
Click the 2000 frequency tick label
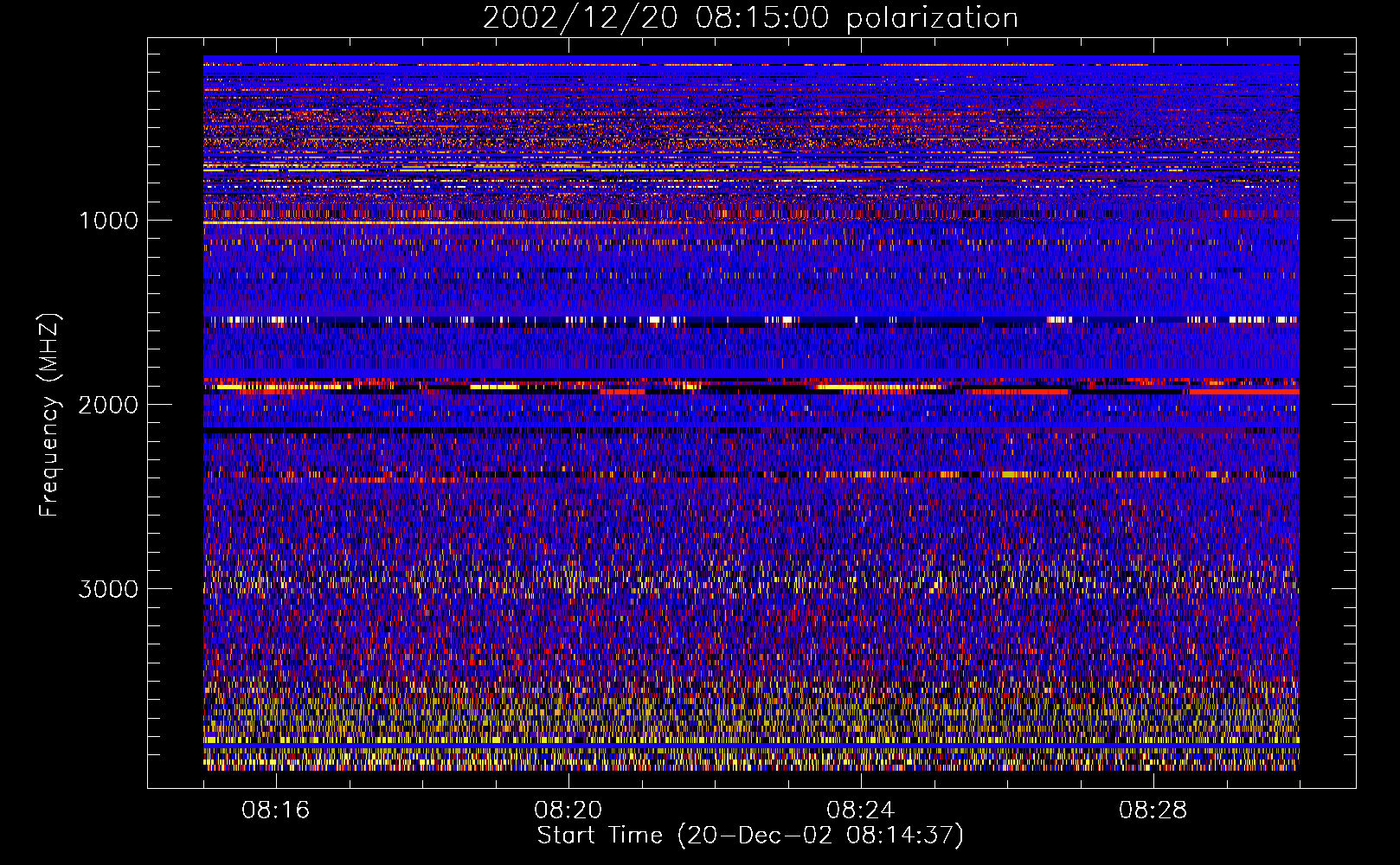point(108,405)
